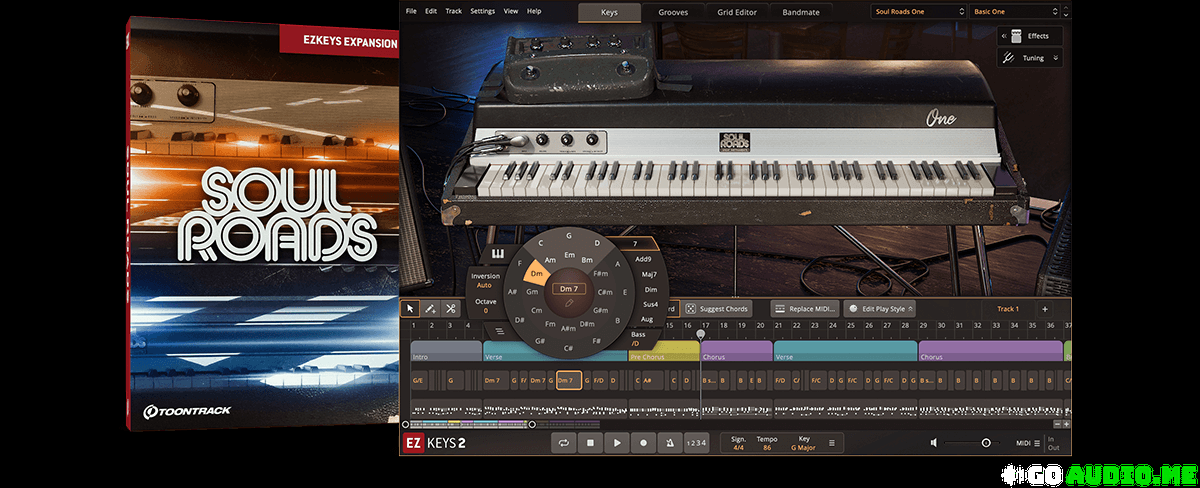
Task: Click the Suggest Chords button
Action: pos(718,309)
